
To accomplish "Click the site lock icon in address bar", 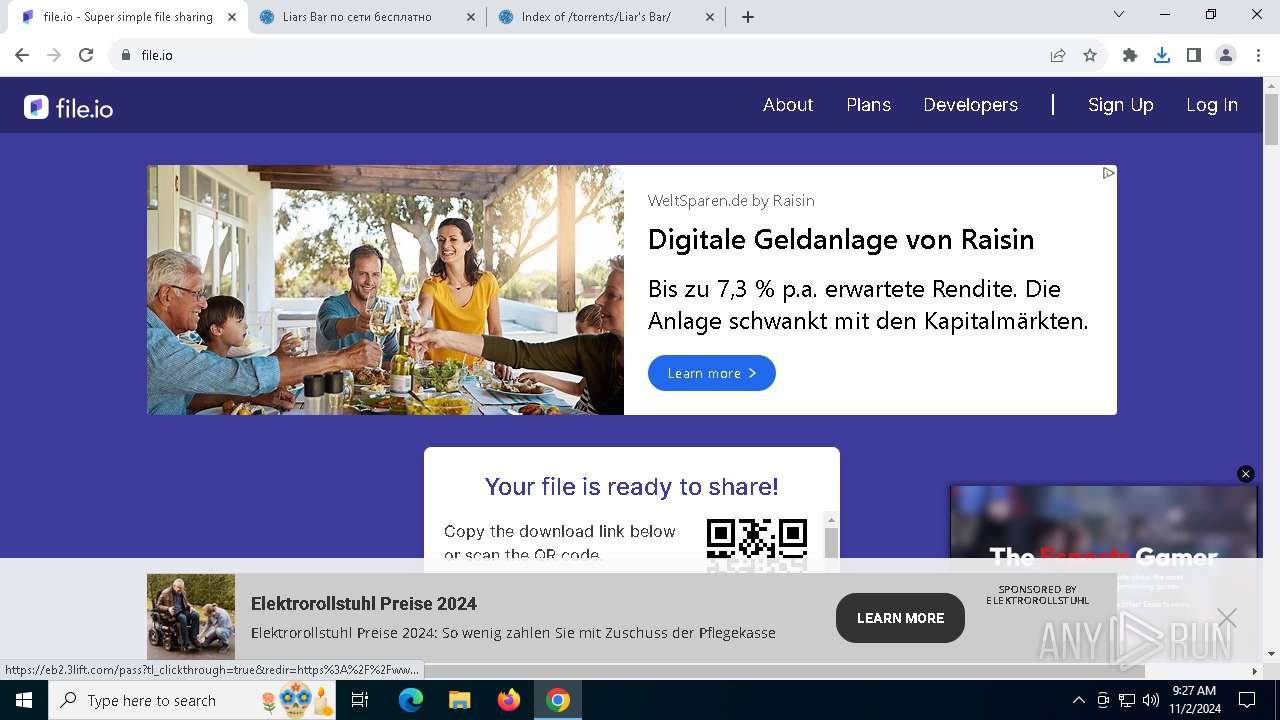I will [126, 55].
